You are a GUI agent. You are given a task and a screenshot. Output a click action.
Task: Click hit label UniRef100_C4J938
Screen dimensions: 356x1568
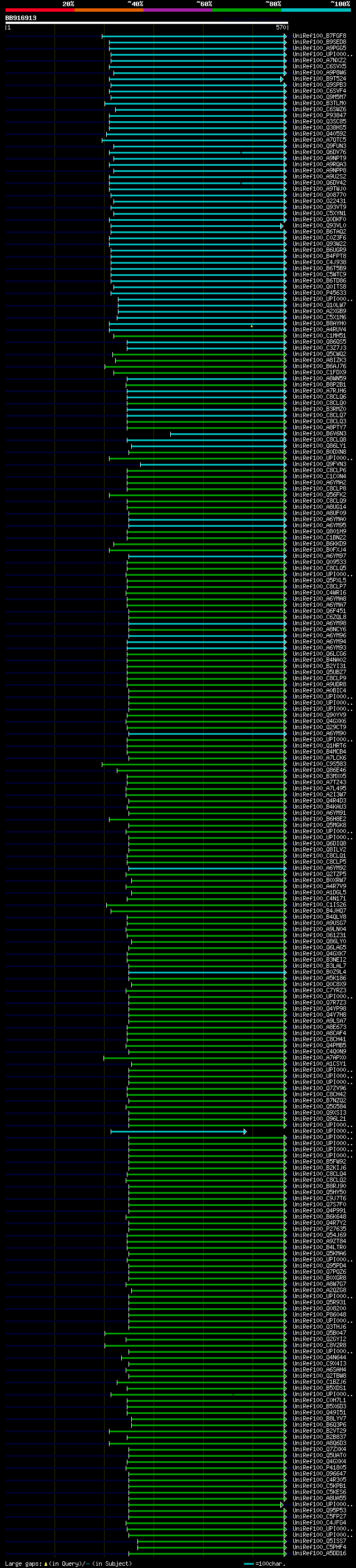coord(319,263)
